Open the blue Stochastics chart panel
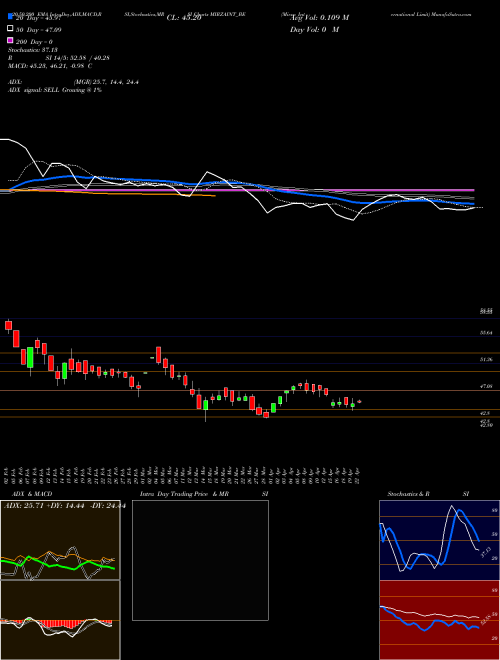 (x=439, y=540)
